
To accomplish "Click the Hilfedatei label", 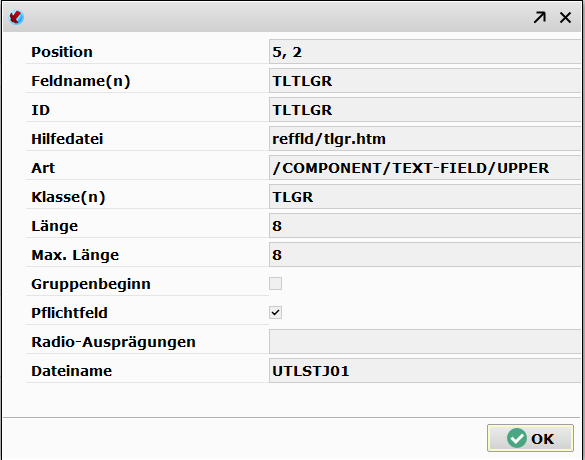I will click(67, 139).
